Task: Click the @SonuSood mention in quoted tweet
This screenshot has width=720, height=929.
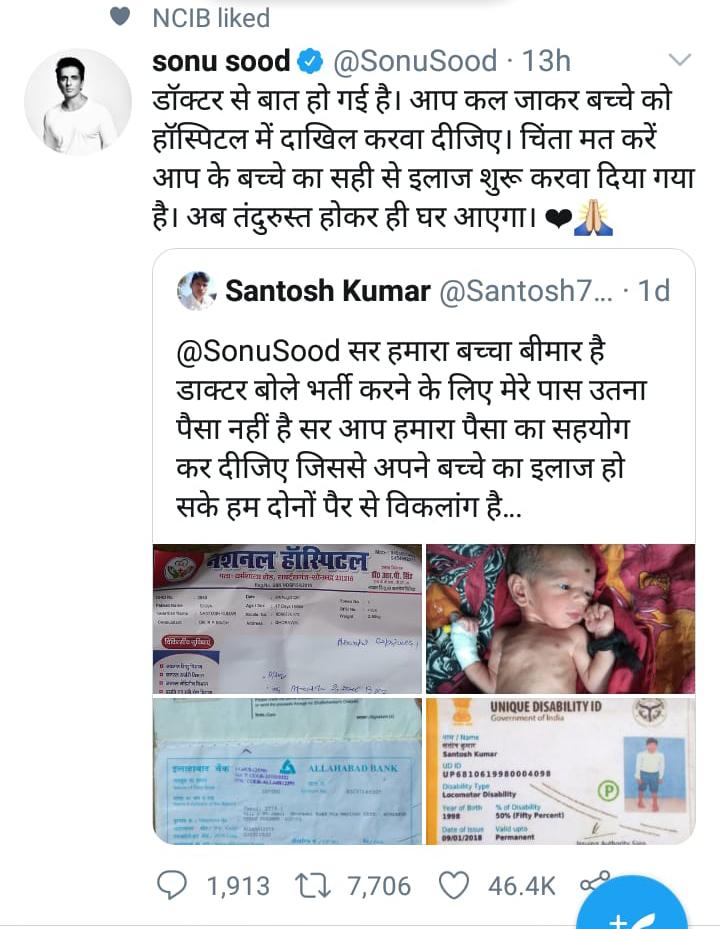Action: point(258,351)
